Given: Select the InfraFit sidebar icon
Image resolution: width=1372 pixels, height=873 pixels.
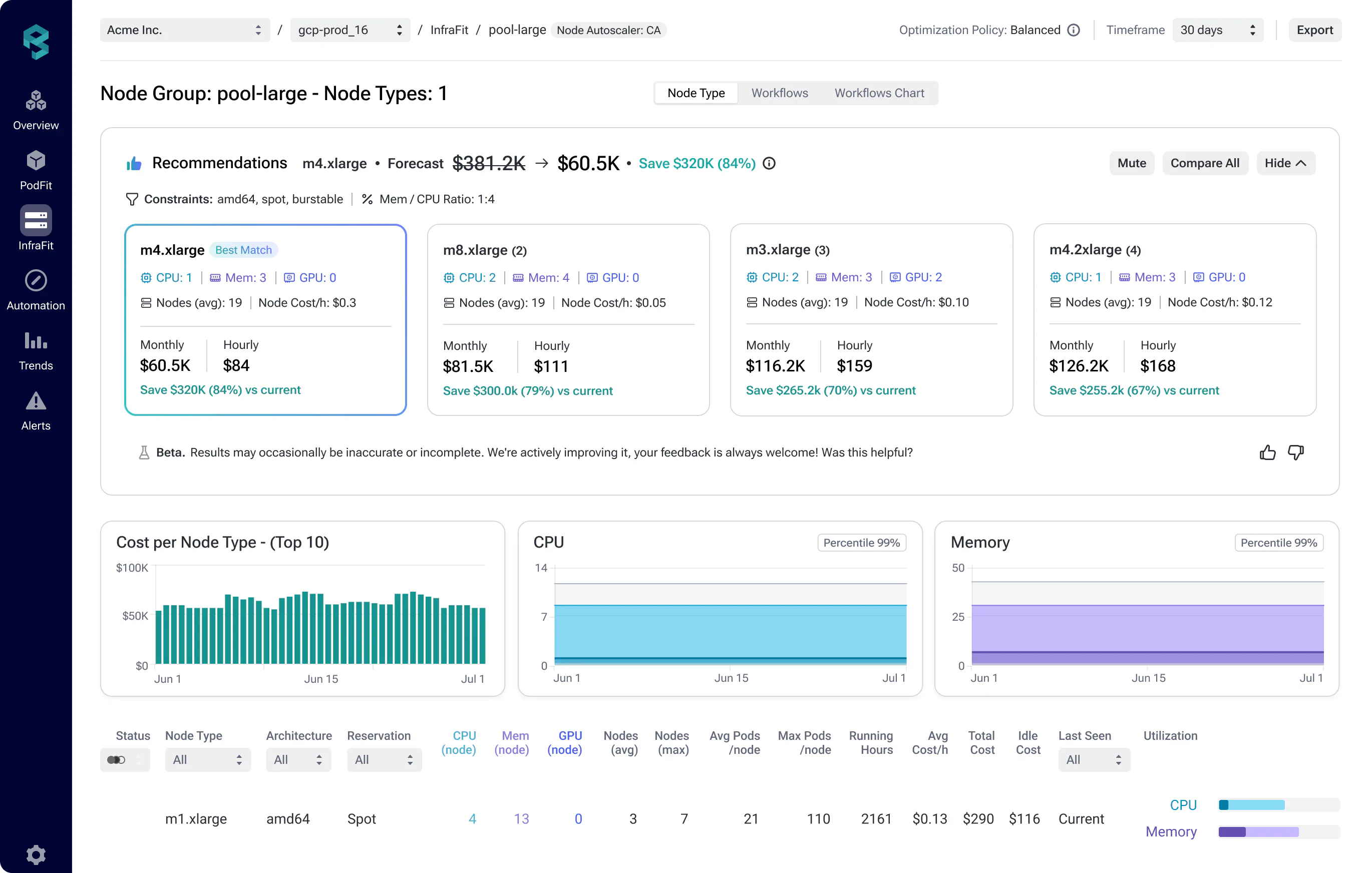Looking at the screenshot, I should pyautogui.click(x=36, y=221).
